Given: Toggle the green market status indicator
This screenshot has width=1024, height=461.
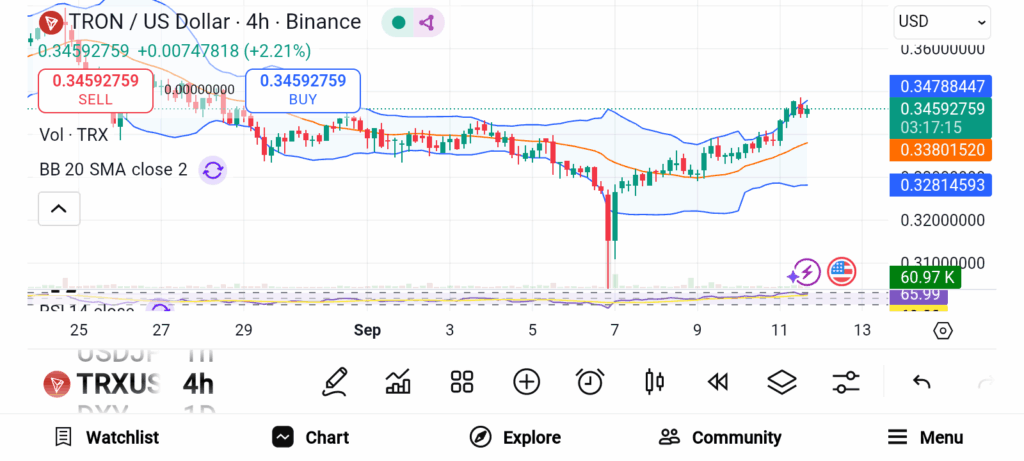Looking at the screenshot, I should pyautogui.click(x=399, y=22).
